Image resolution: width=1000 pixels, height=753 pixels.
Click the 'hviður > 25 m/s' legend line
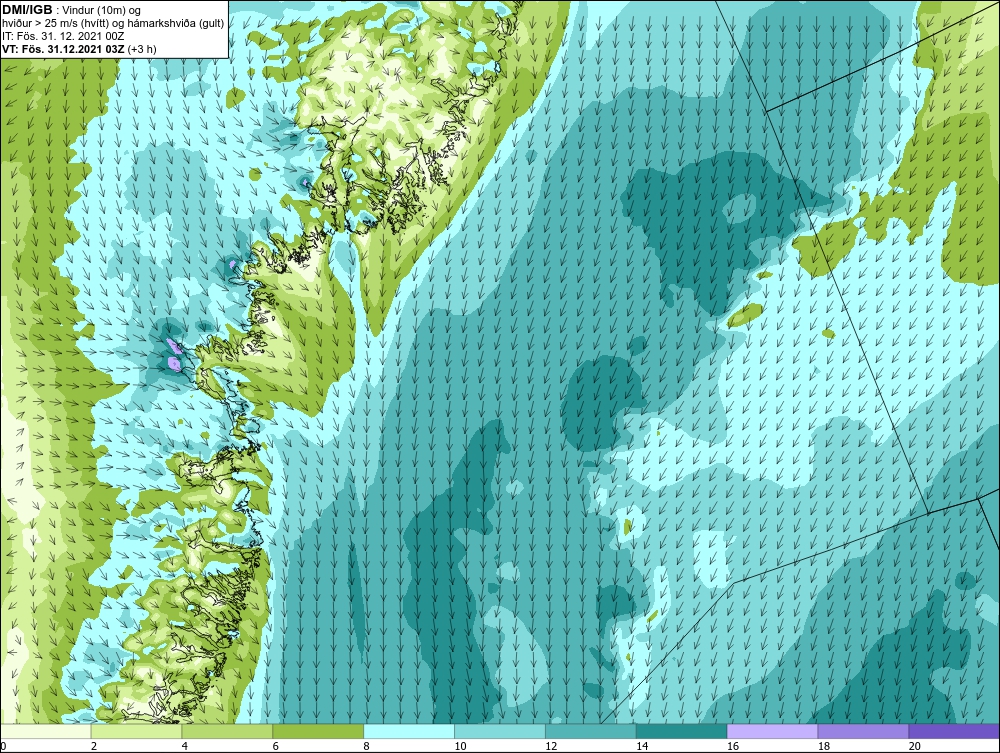113,23
